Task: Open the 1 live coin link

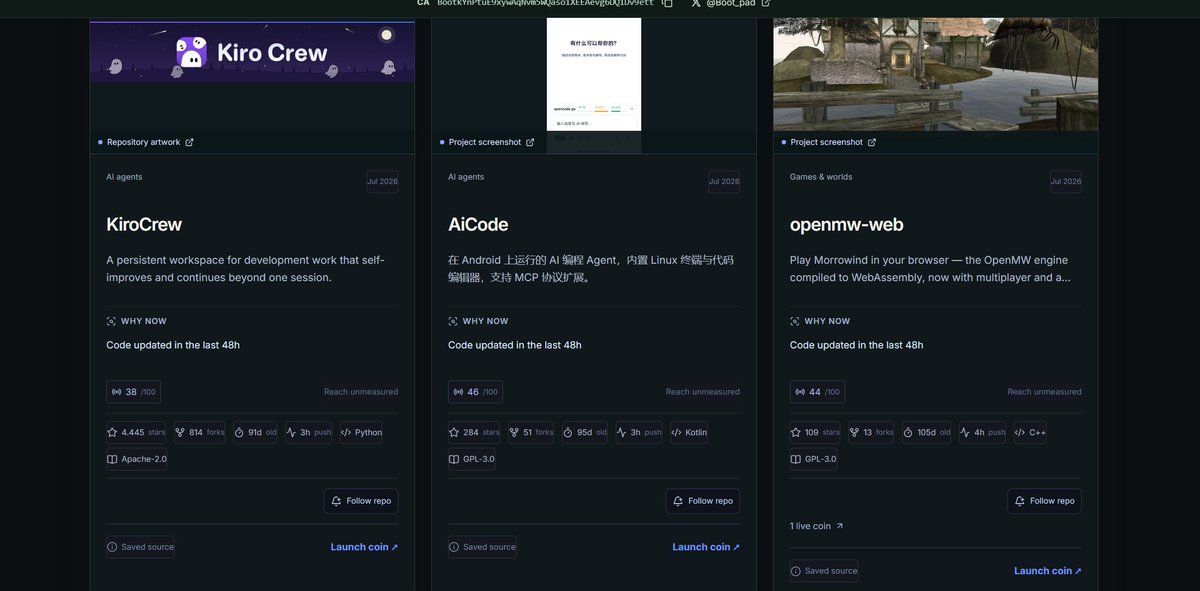Action: point(817,526)
